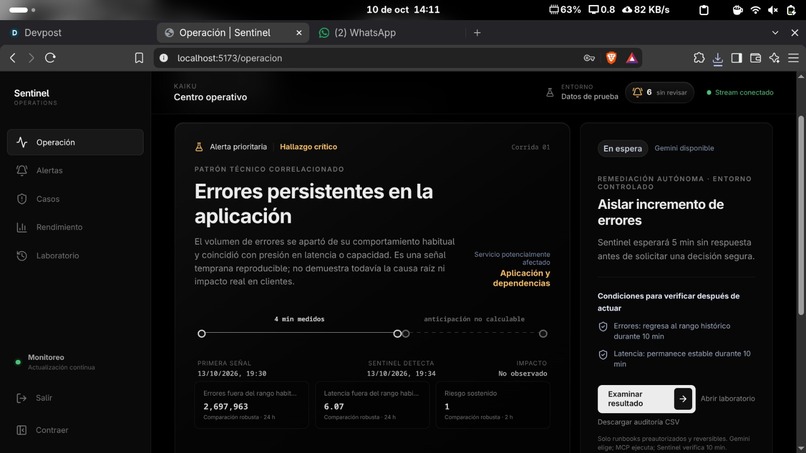Open the browser tab list dropdown
Image resolution: width=806 pixels, height=453 pixels.
(x=775, y=33)
